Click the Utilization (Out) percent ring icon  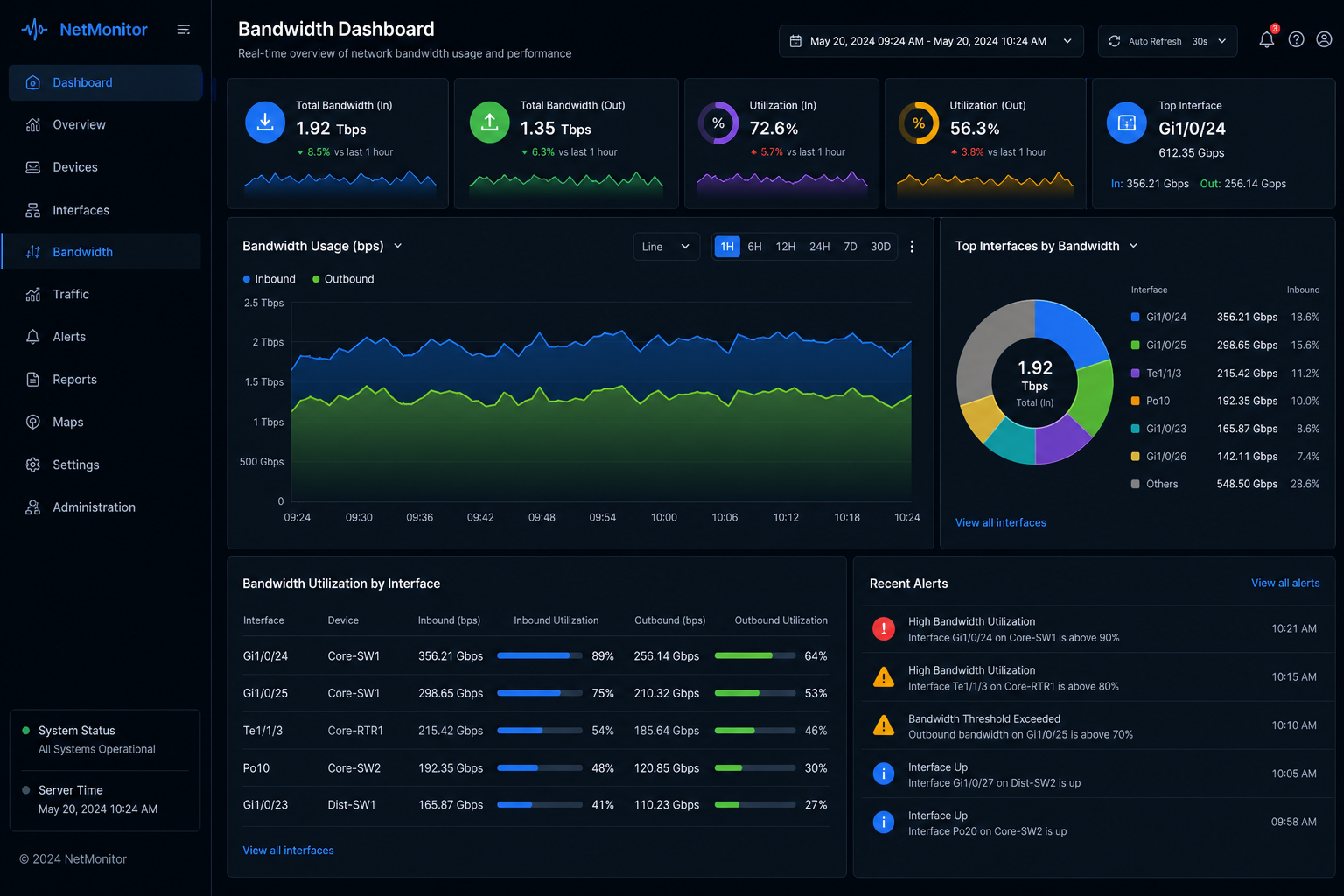point(919,123)
